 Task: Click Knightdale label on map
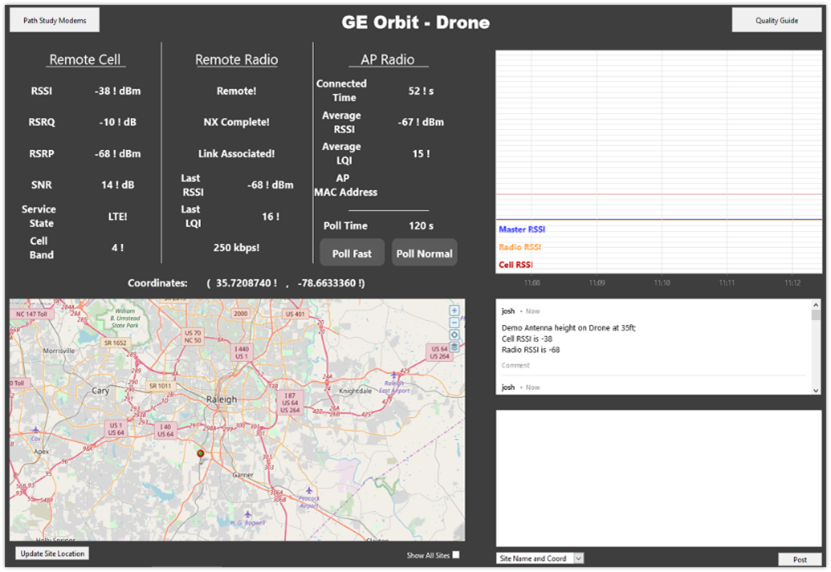(355, 391)
